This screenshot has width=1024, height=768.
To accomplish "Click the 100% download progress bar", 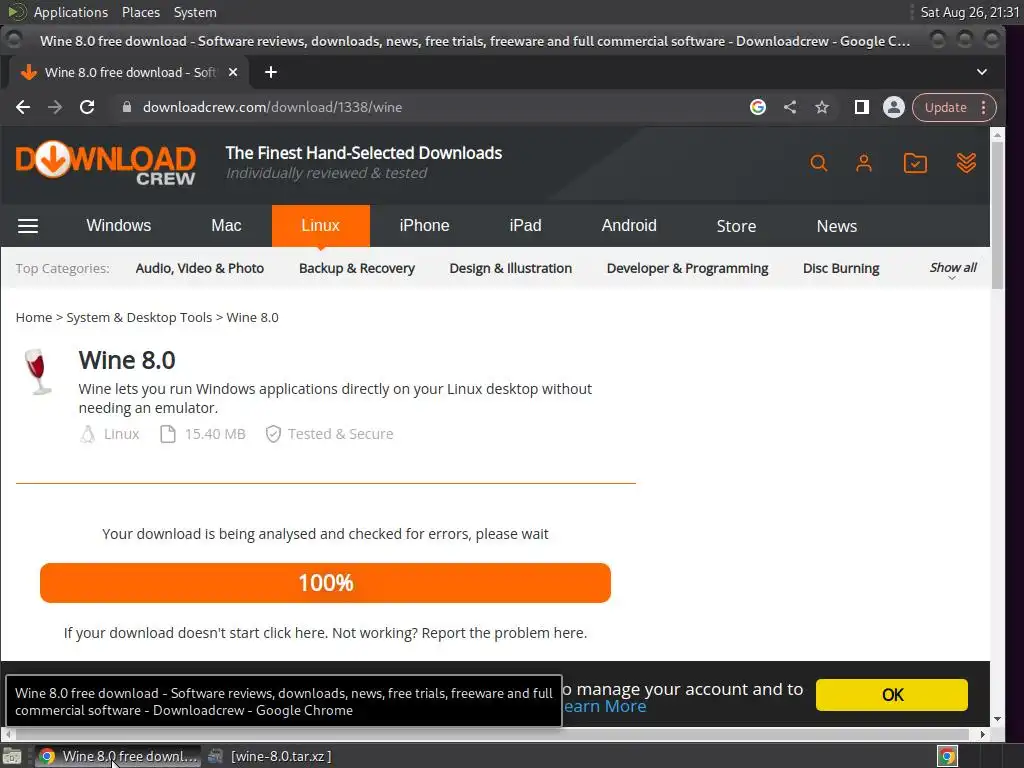I will point(325,583).
